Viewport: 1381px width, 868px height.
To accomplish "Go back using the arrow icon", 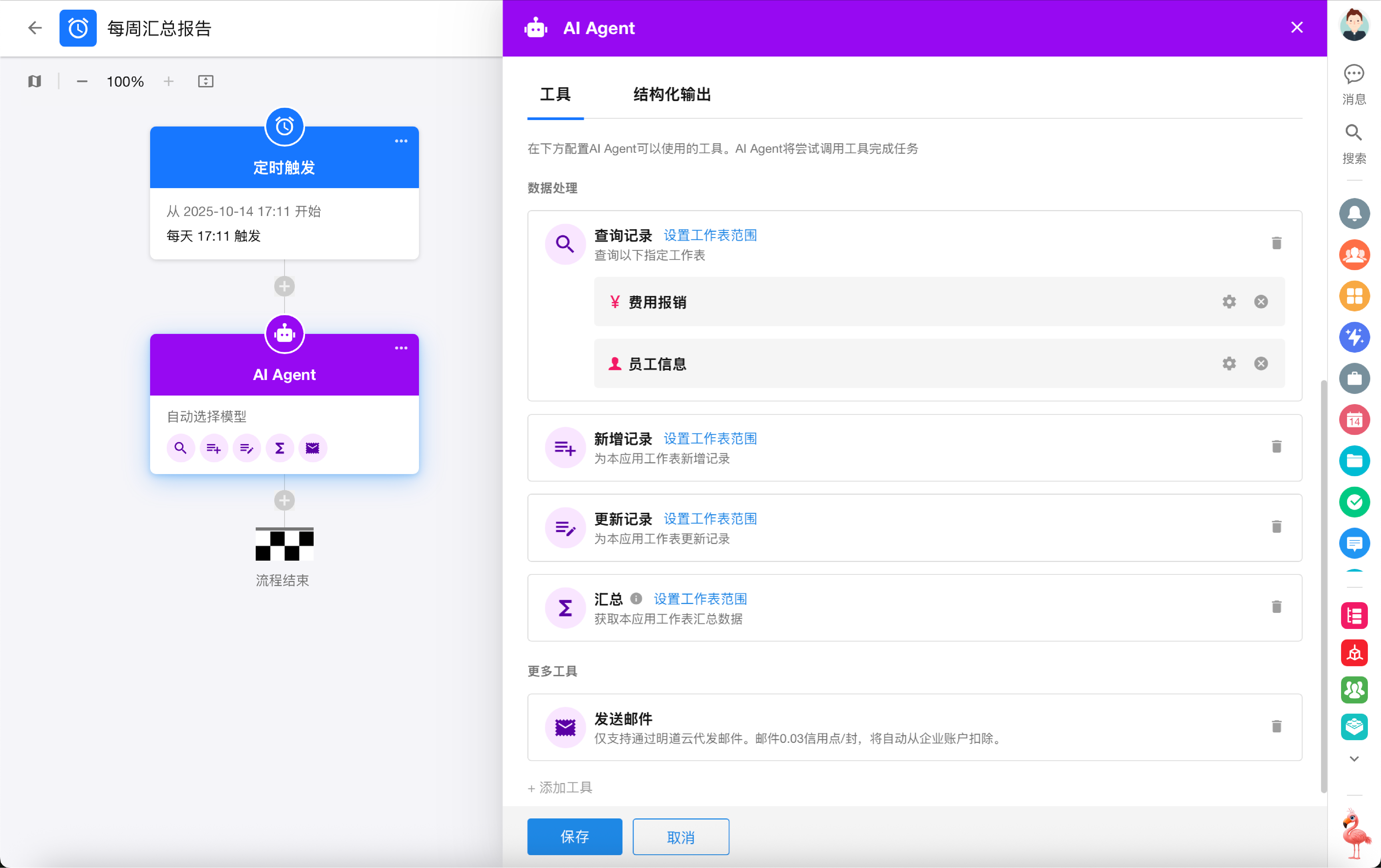I will click(35, 28).
